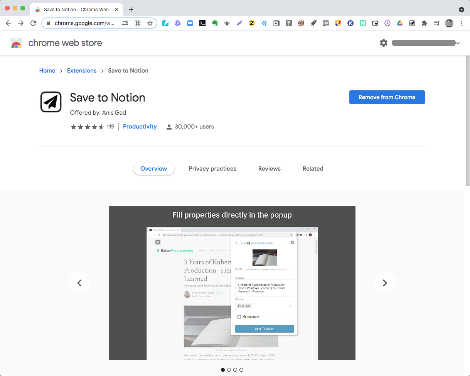Image resolution: width=470 pixels, height=376 pixels.
Task: Open the Web Store settings gear
Action: (x=384, y=43)
